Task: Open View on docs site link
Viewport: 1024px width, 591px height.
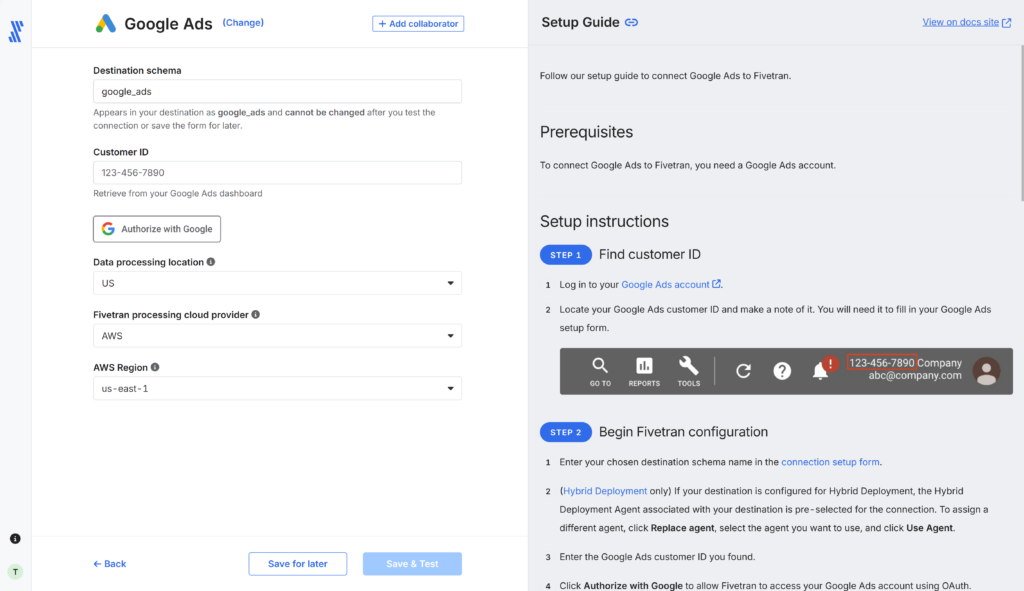Action: pyautogui.click(x=961, y=22)
